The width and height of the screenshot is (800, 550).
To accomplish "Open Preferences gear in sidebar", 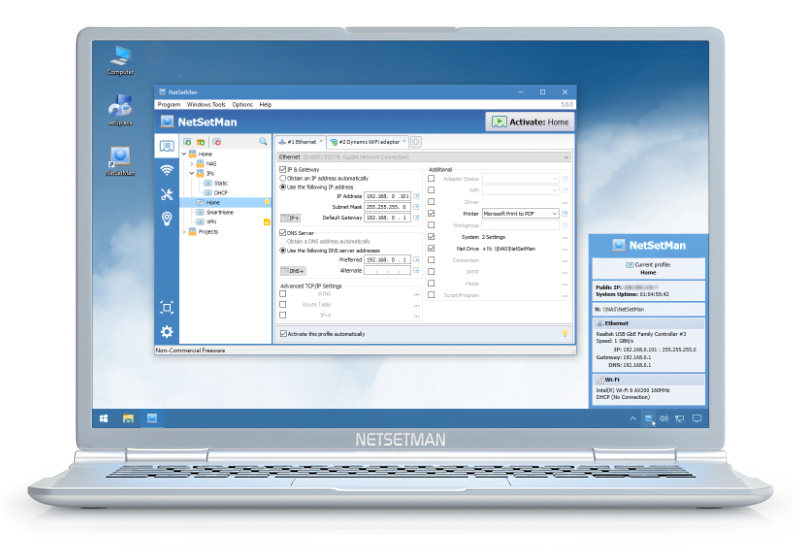I will click(166, 332).
